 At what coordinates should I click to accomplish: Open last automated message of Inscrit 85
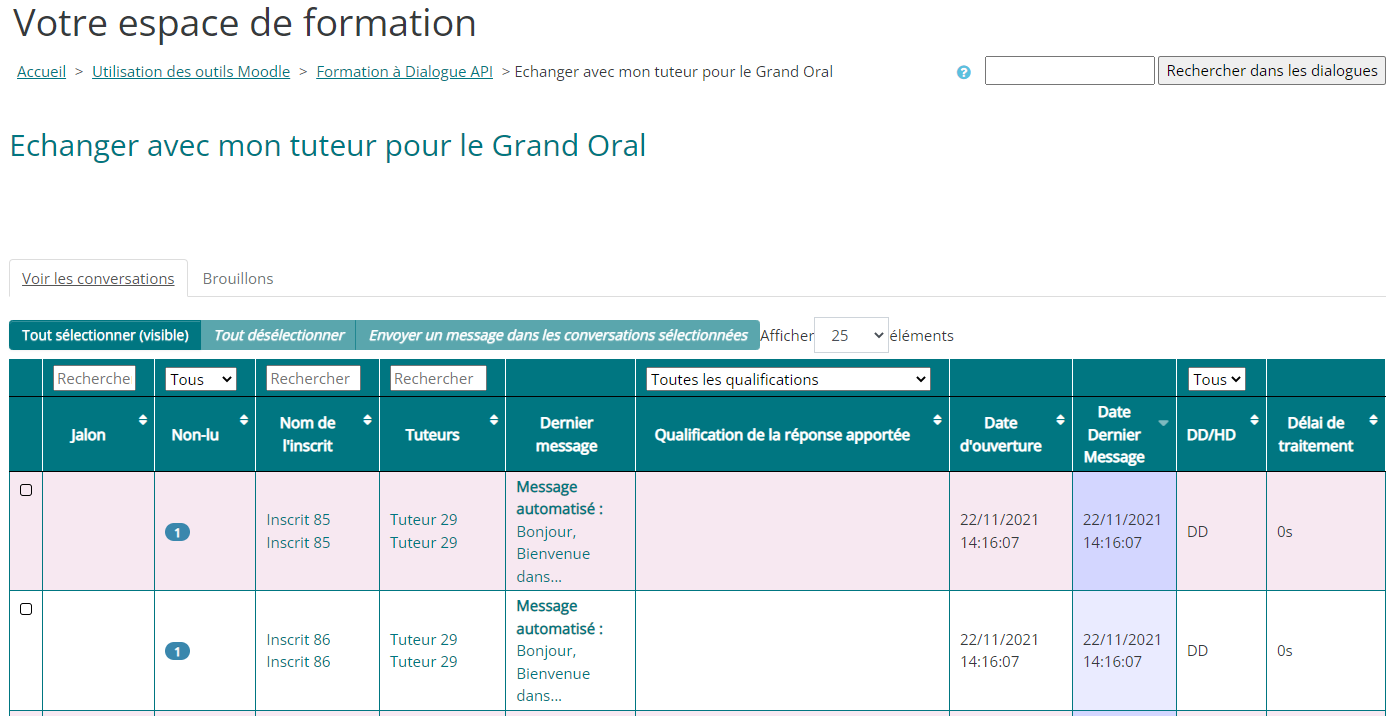(x=560, y=531)
